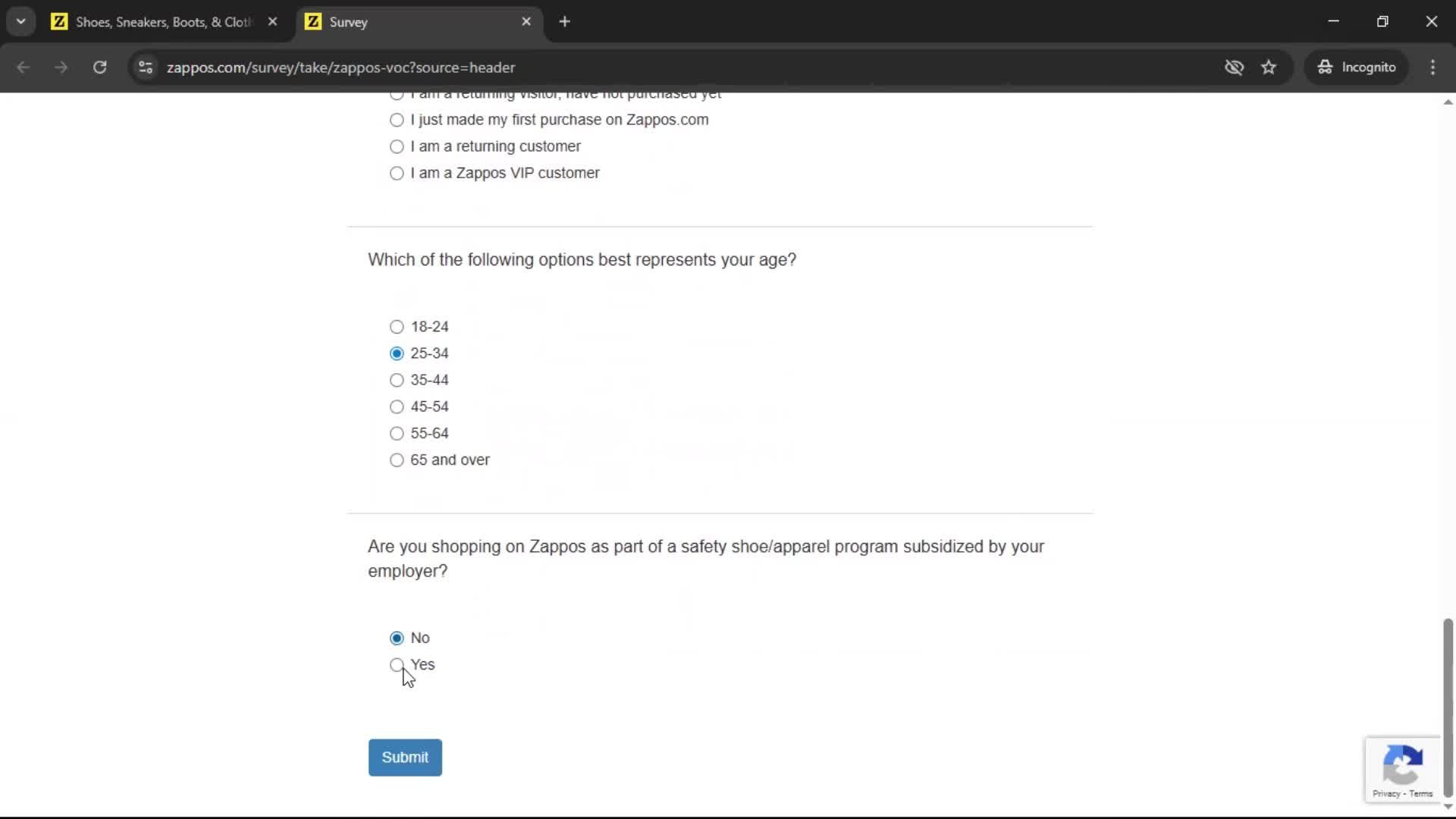Viewport: 1456px width, 819px height.
Task: Click the scrollbar up arrow
Action: coord(1448,102)
